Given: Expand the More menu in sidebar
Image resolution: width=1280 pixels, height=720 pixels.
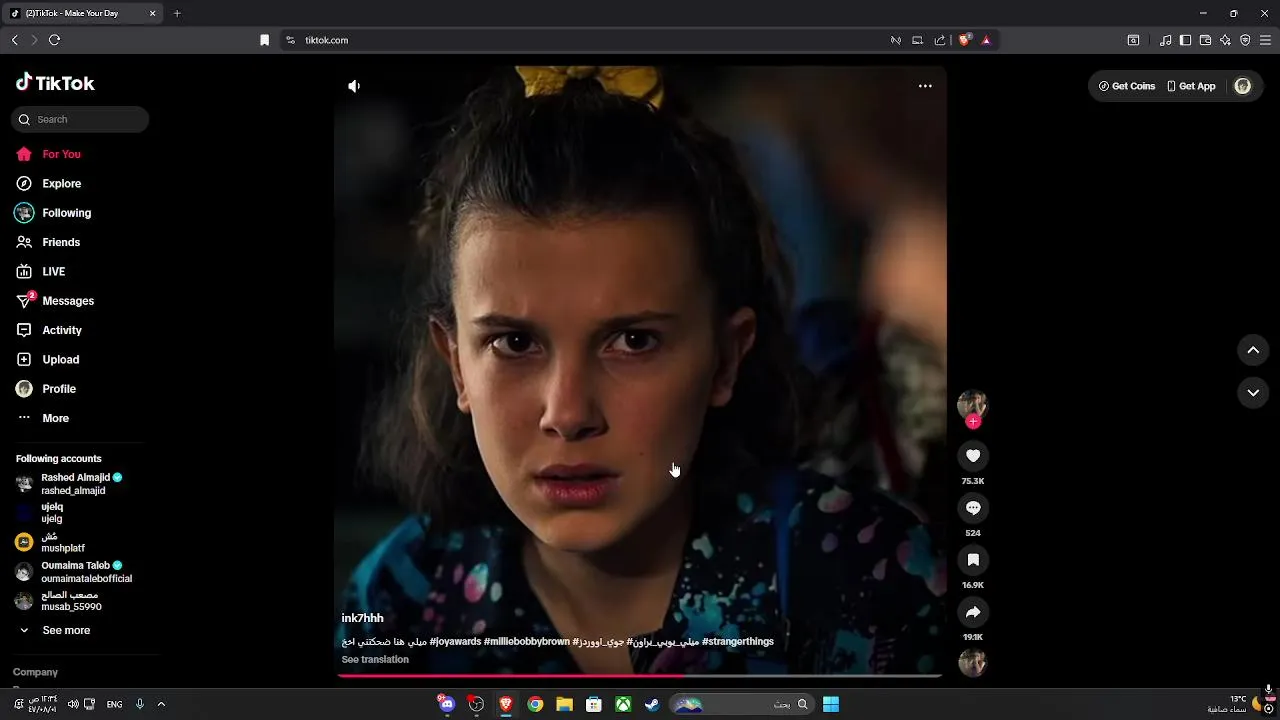Looking at the screenshot, I should (43, 418).
